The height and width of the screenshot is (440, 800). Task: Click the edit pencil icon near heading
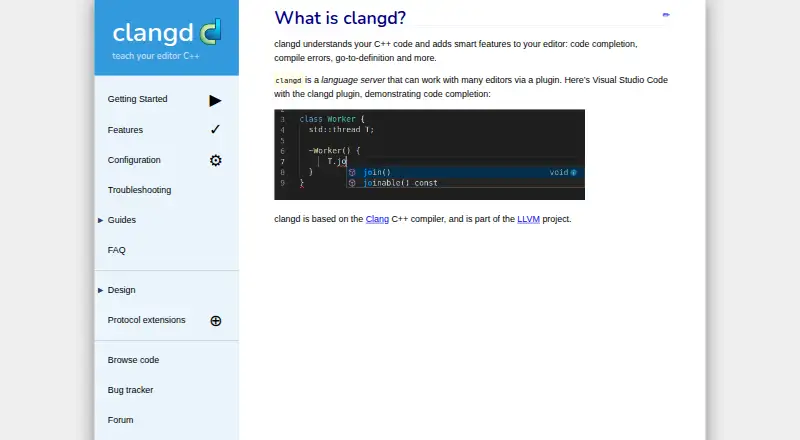click(666, 15)
